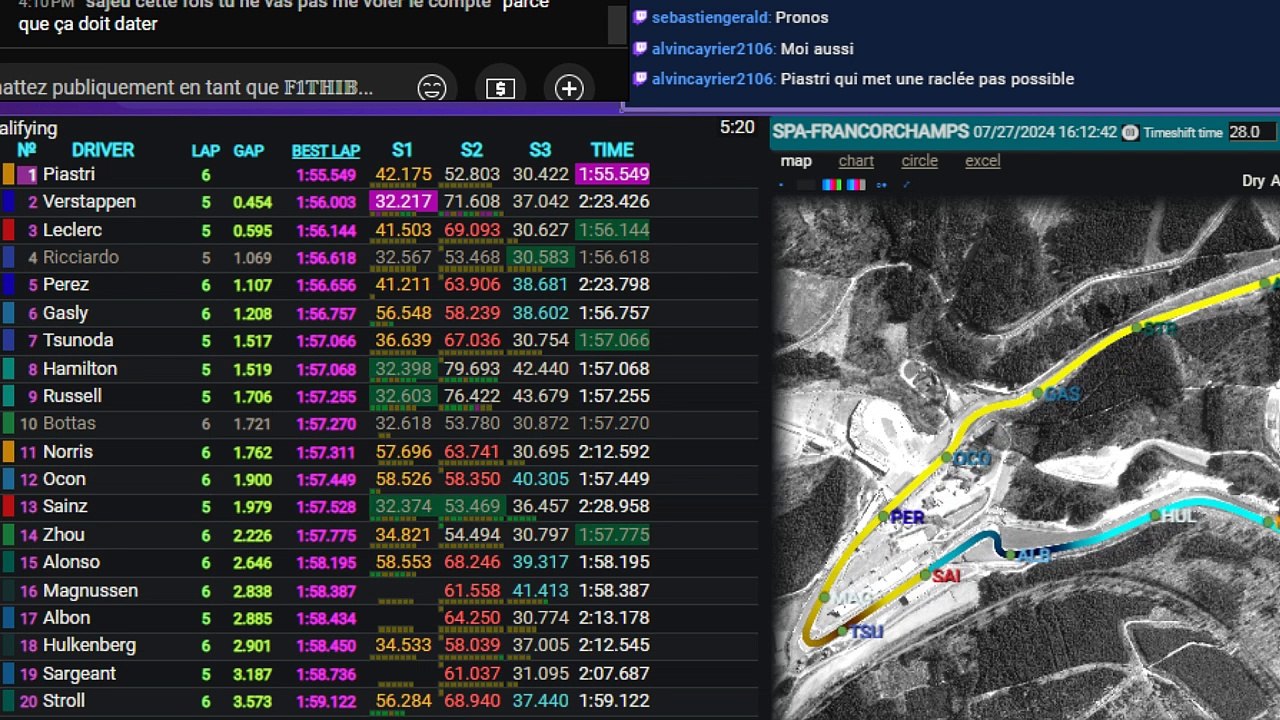Click the Timeshift time value field

tap(1252, 132)
